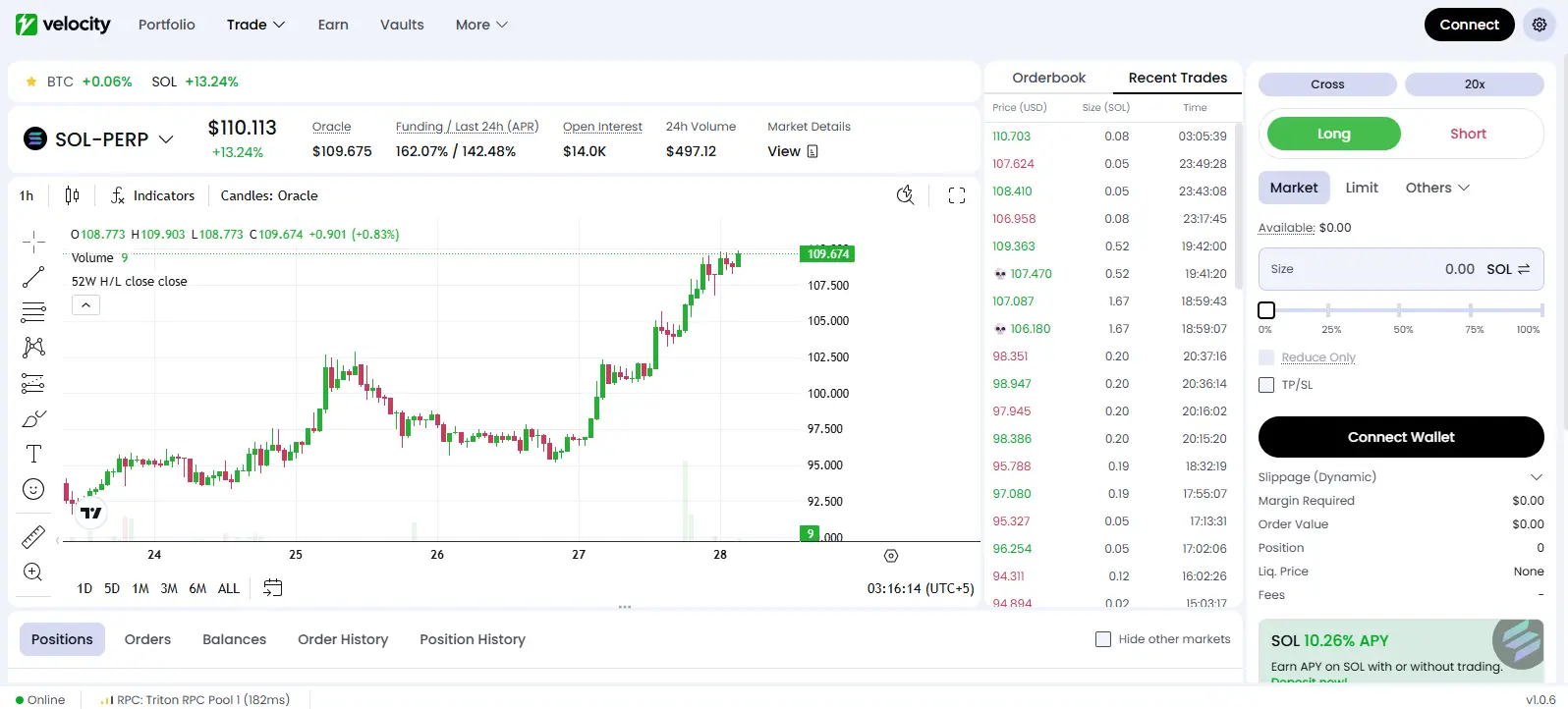Click the TradingView logo on chart
Viewport: 1568px width, 709px height.
91,513
